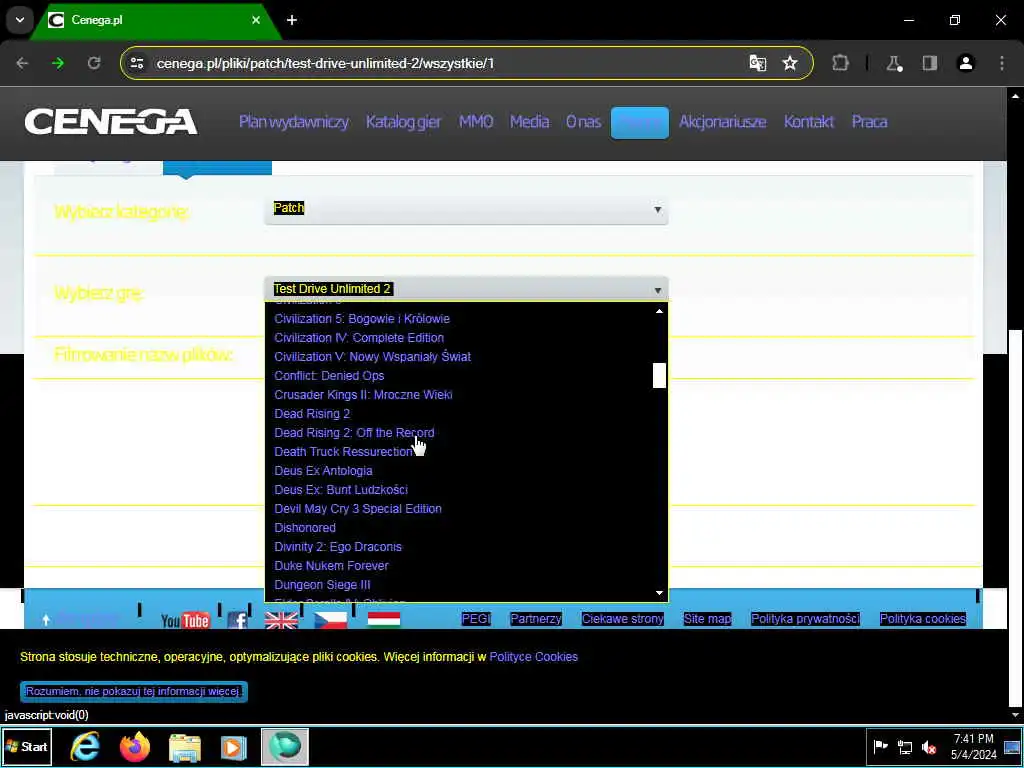Viewport: 1024px width, 768px height.
Task: Collapse the Test Drive Unlimited 2 dropdown
Action: pyautogui.click(x=466, y=289)
